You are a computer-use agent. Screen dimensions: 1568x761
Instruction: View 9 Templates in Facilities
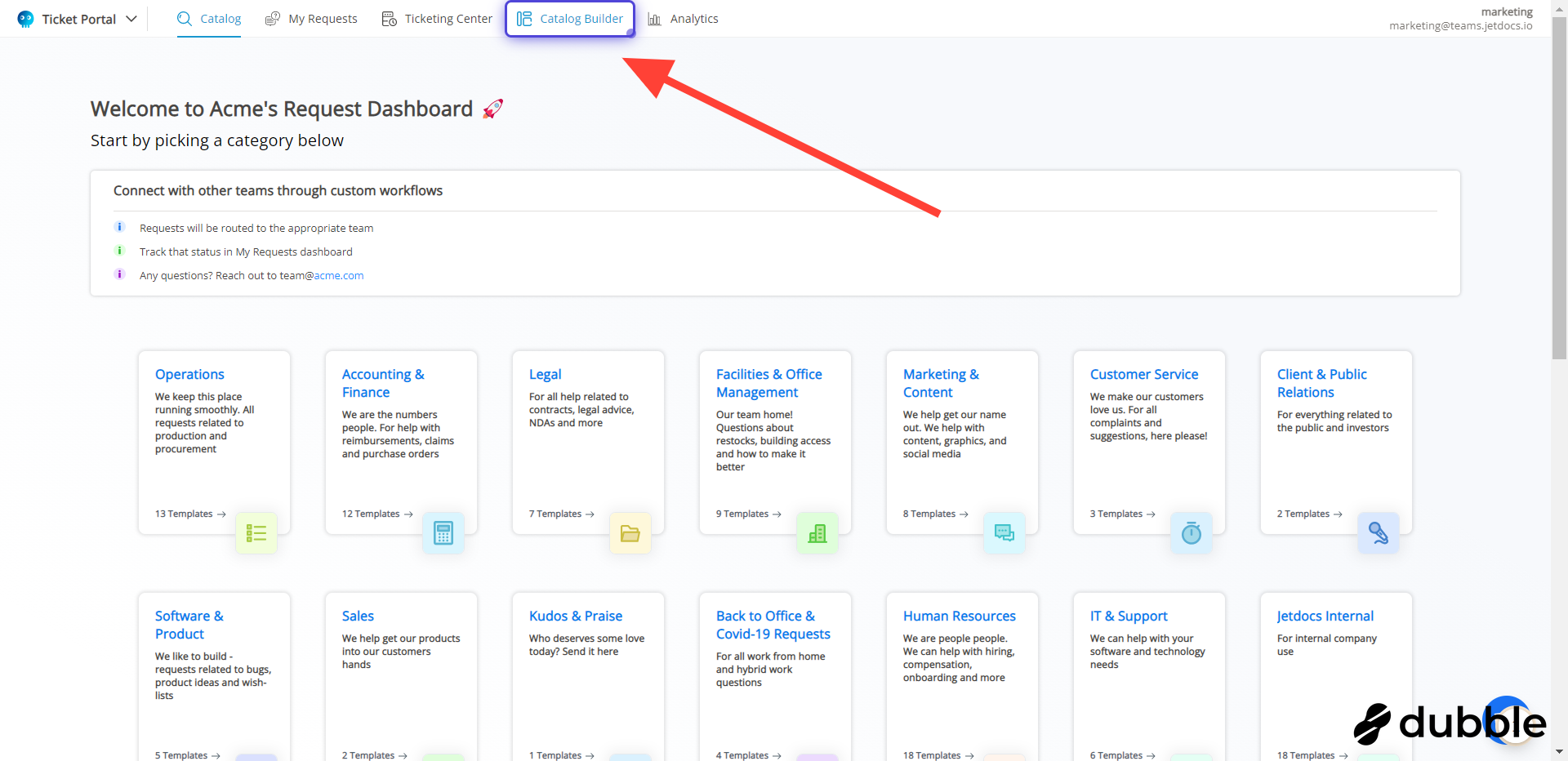[749, 514]
